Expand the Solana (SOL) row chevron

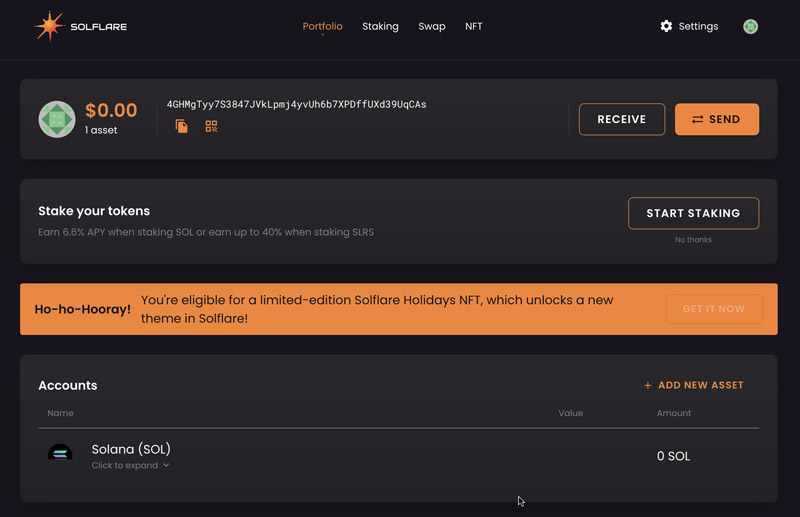coord(166,465)
